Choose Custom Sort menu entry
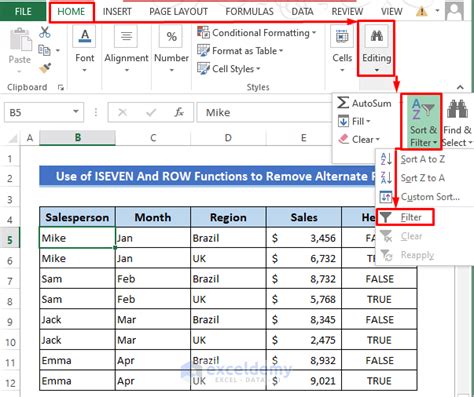 (423, 197)
